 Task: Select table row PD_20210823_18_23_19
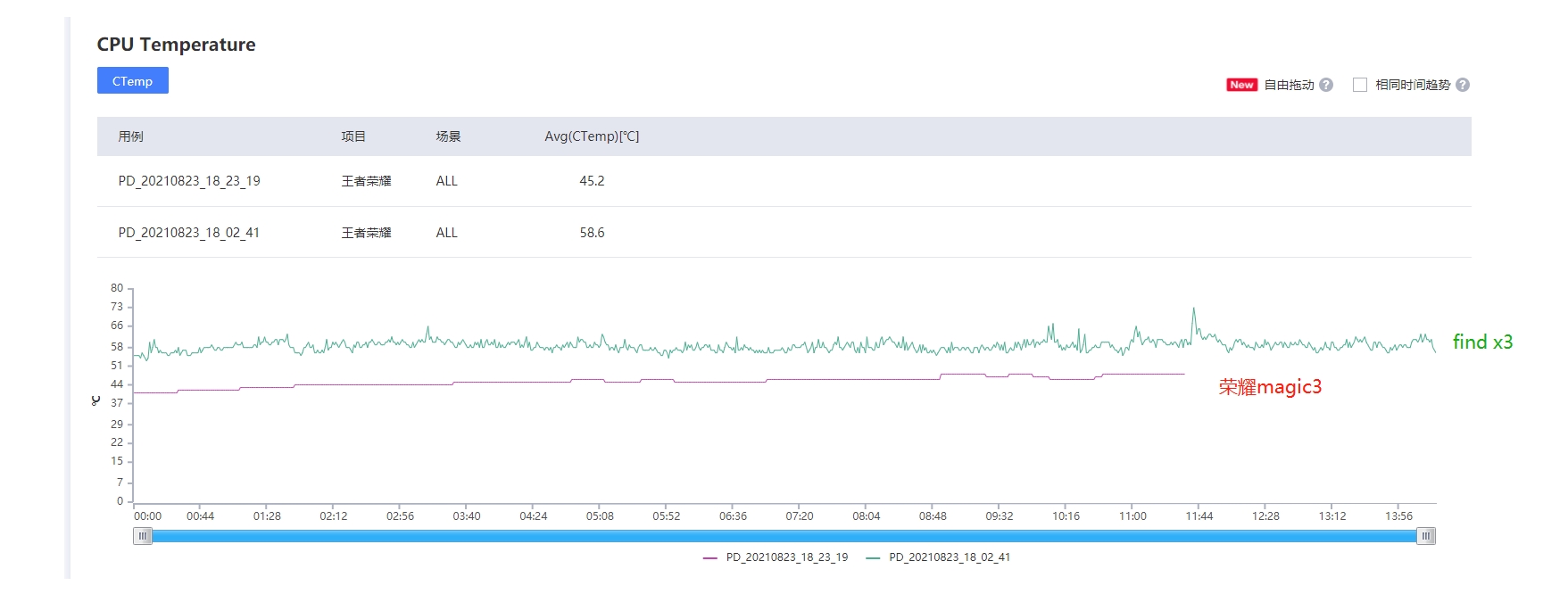click(x=784, y=181)
